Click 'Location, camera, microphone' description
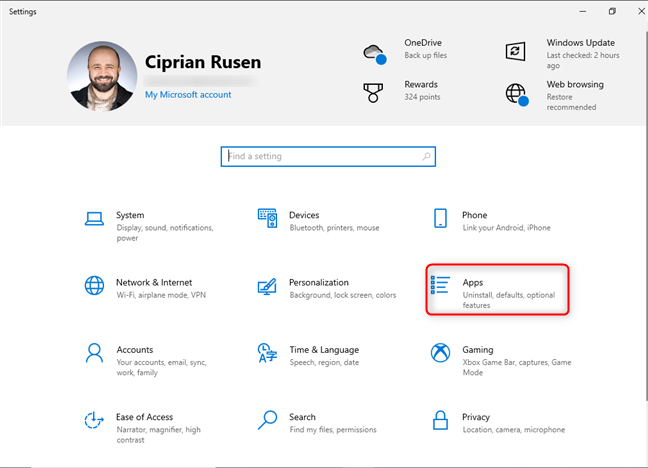648x468 pixels. (513, 430)
